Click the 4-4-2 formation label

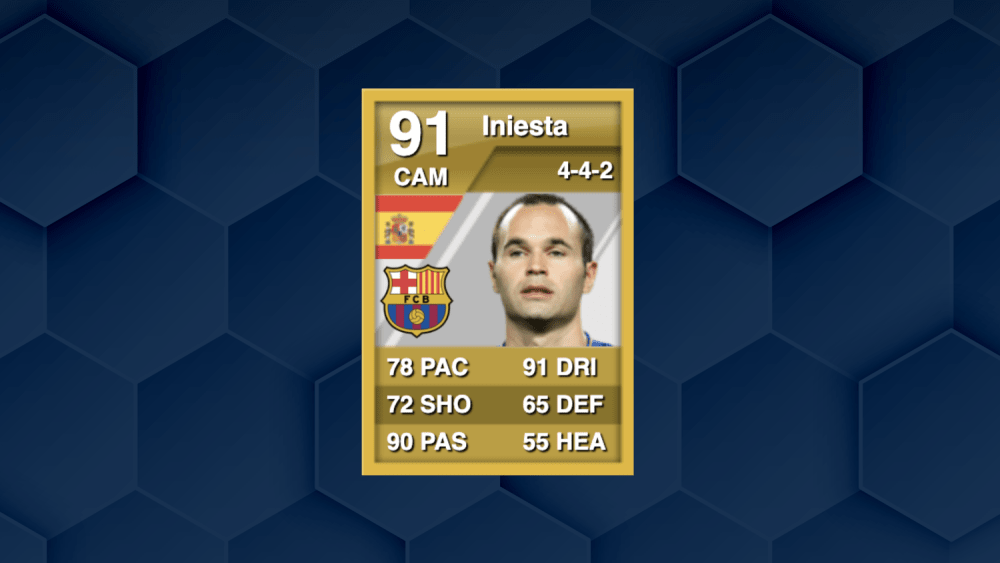point(585,170)
